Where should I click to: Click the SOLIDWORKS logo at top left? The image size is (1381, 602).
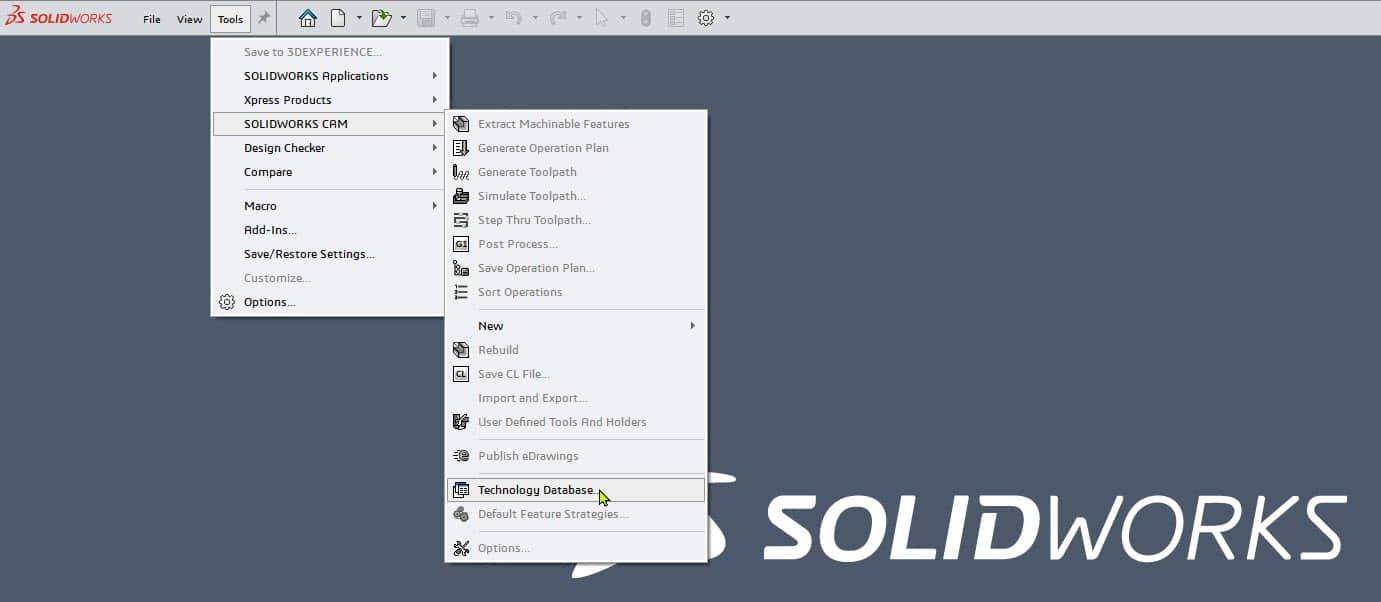click(x=58, y=18)
